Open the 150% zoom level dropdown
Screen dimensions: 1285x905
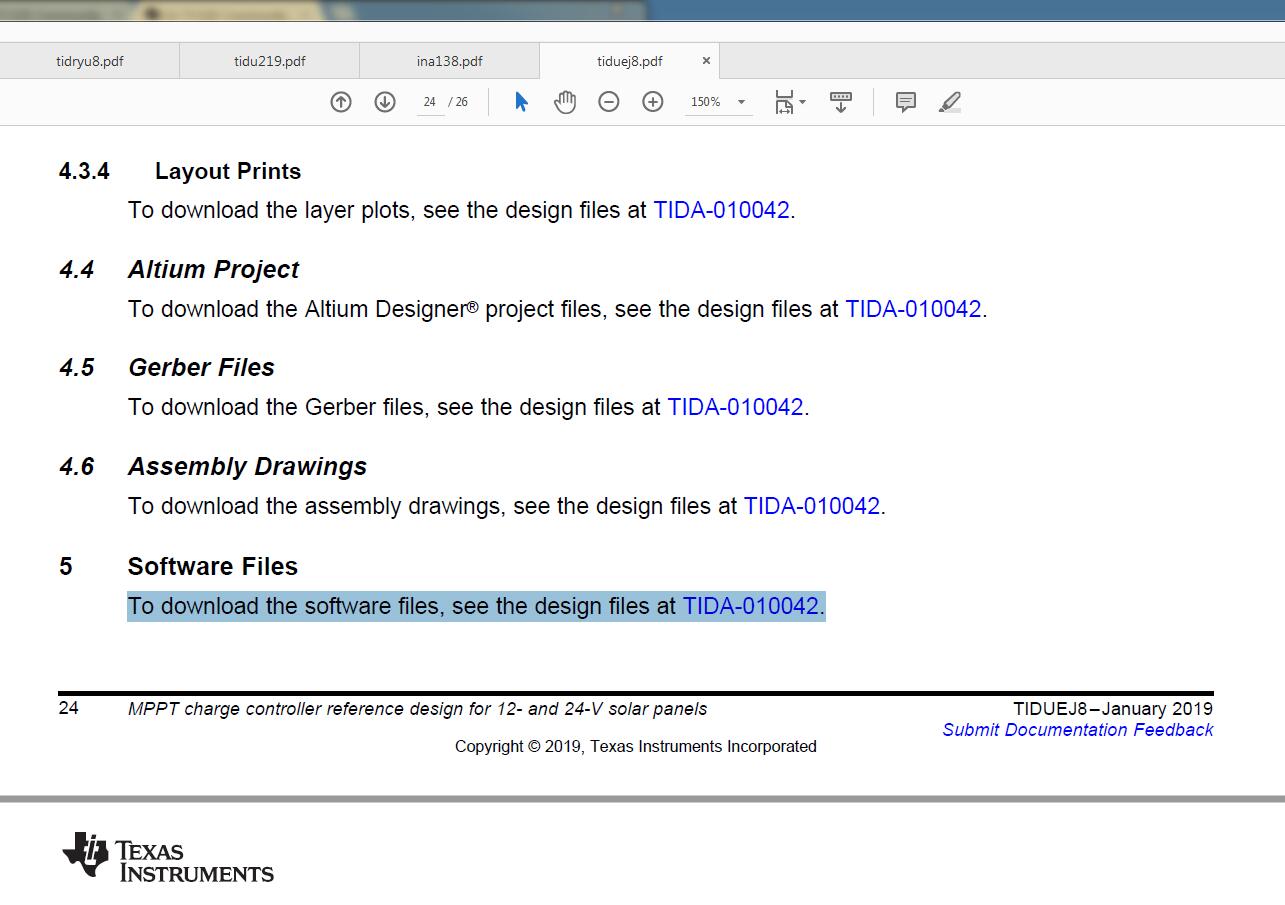coord(718,102)
